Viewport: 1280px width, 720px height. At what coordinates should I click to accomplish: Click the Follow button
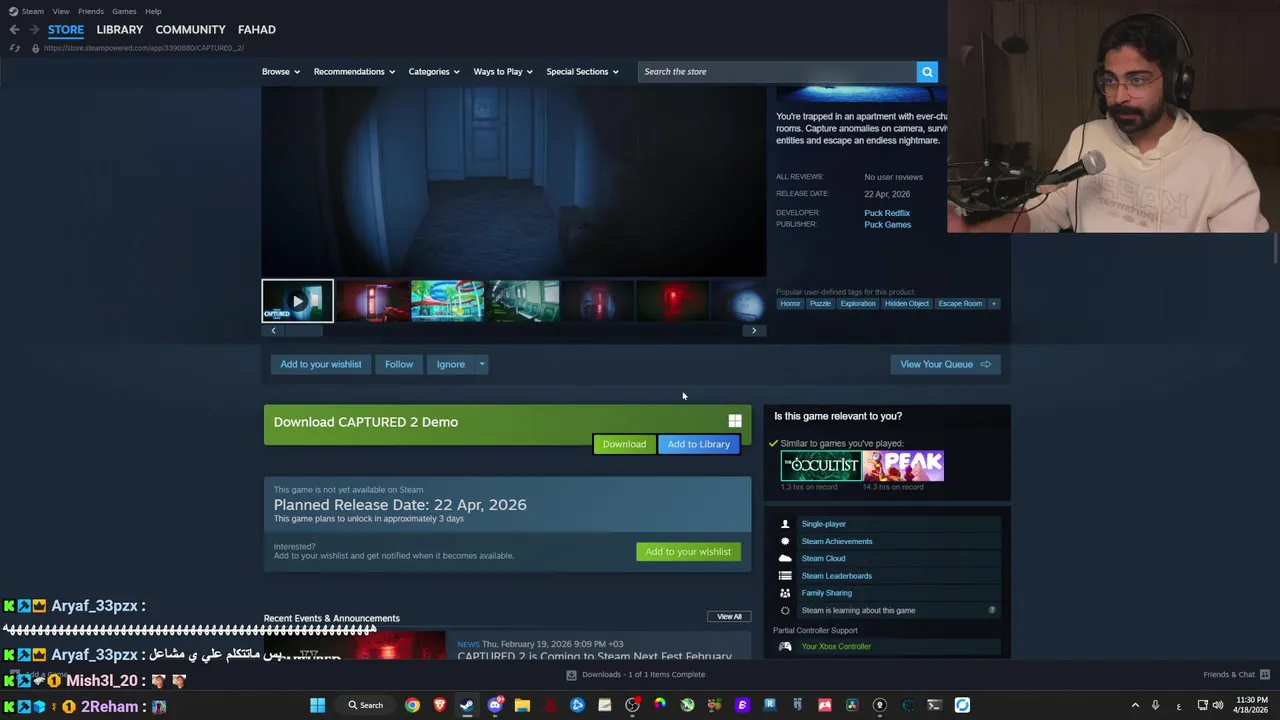tap(399, 364)
